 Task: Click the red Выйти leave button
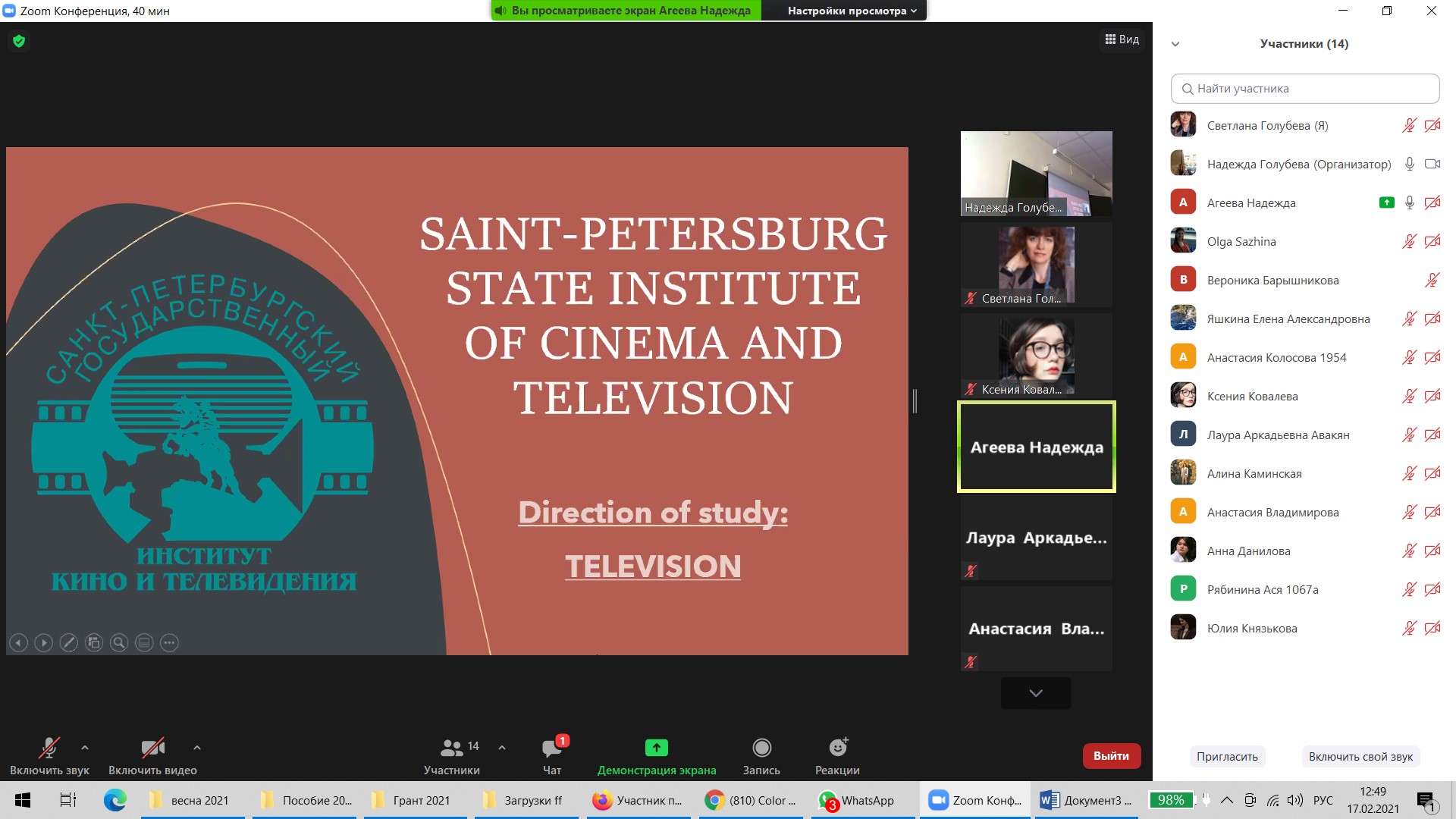(x=1111, y=756)
